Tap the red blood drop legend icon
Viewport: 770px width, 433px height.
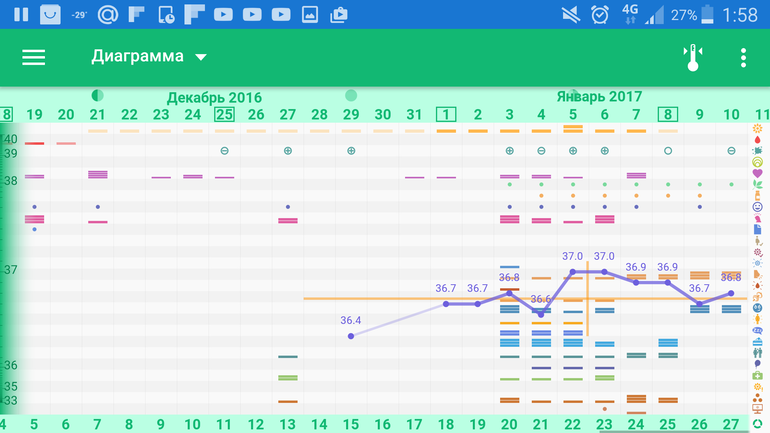tap(757, 140)
